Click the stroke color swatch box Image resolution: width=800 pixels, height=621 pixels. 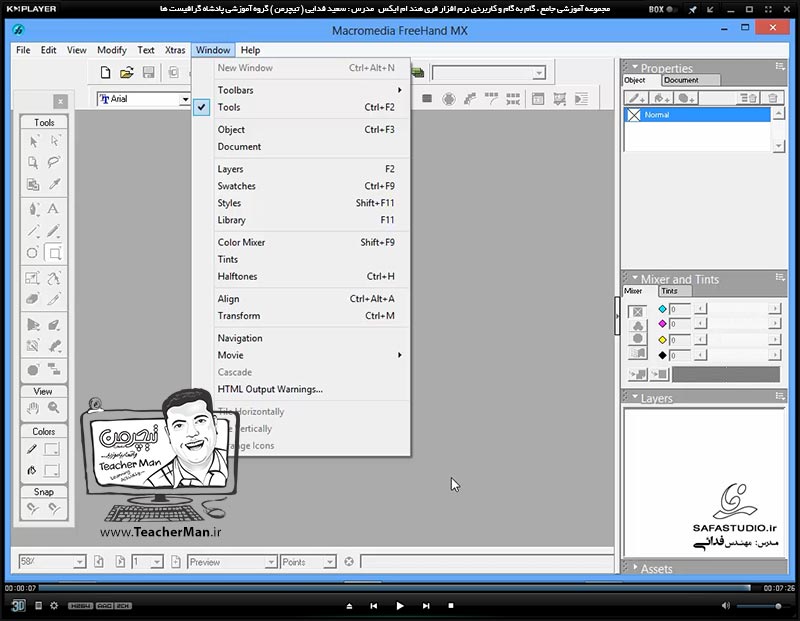pyautogui.click(x=52, y=450)
